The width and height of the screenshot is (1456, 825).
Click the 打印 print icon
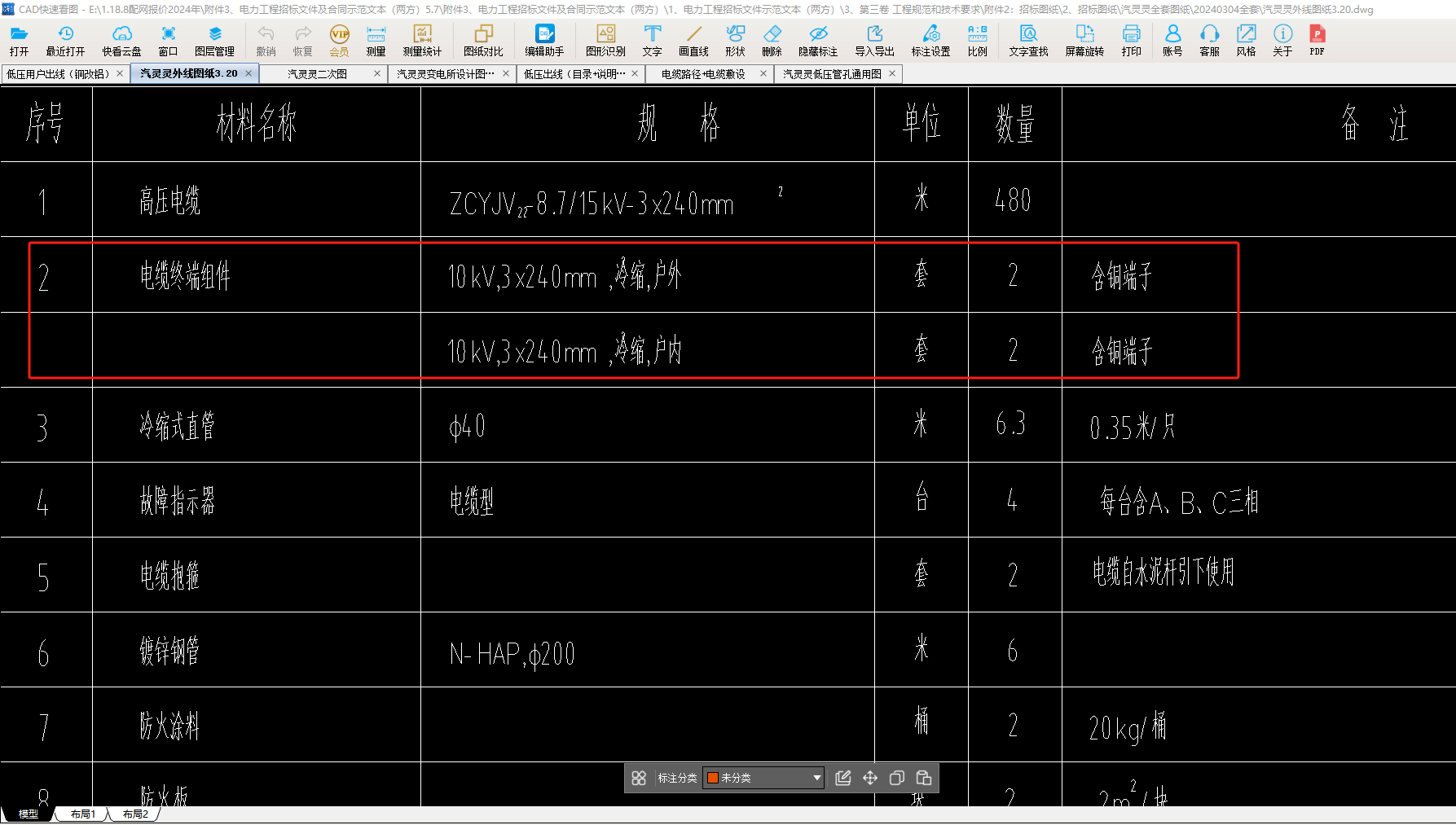click(1131, 40)
